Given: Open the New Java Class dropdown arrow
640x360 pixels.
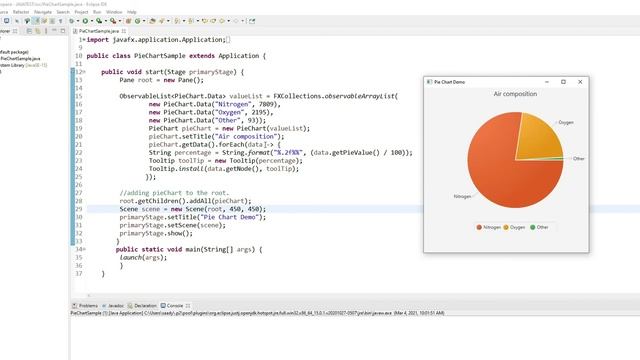Looking at the screenshot, I should coord(144,21).
